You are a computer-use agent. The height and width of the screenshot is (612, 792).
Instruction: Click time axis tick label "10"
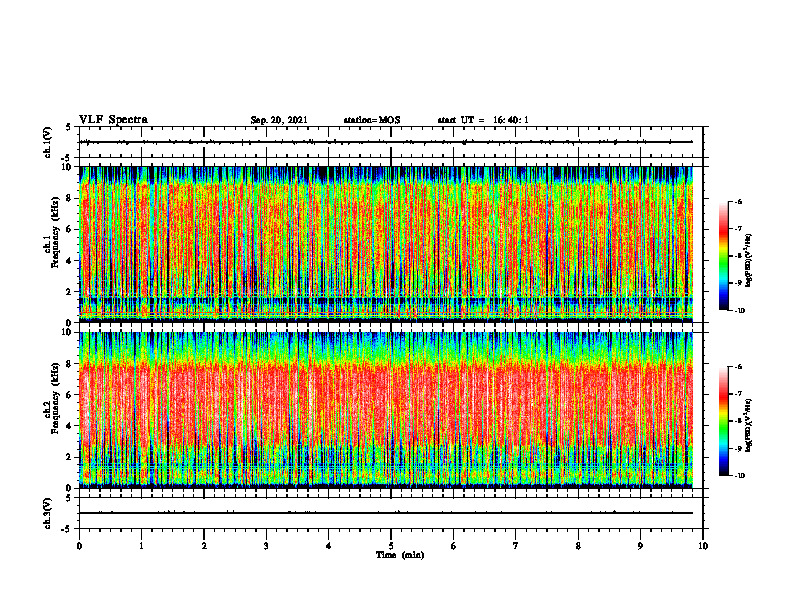tap(703, 546)
